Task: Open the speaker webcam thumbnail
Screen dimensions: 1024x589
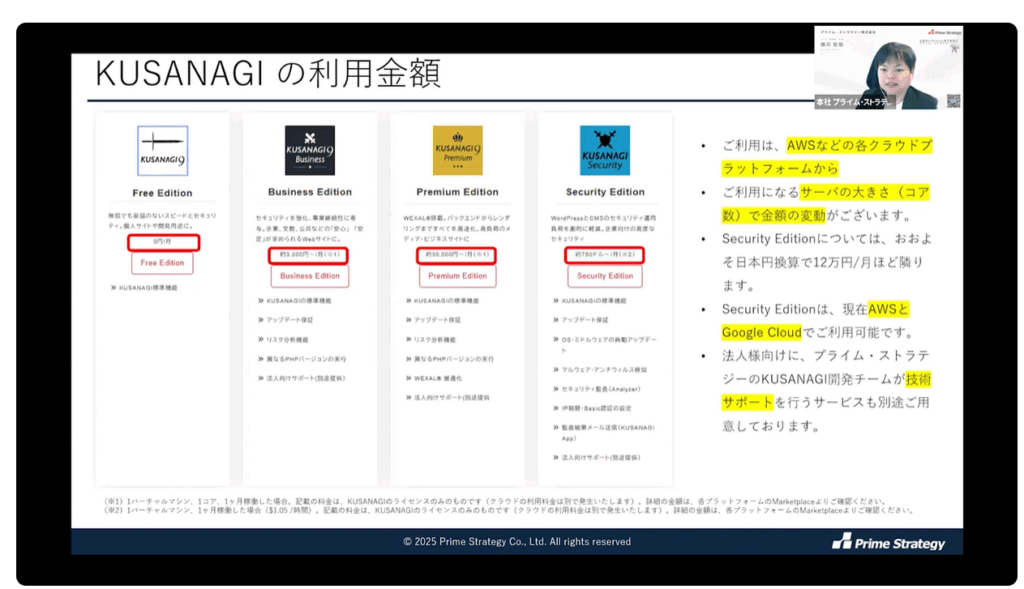Action: coord(888,68)
